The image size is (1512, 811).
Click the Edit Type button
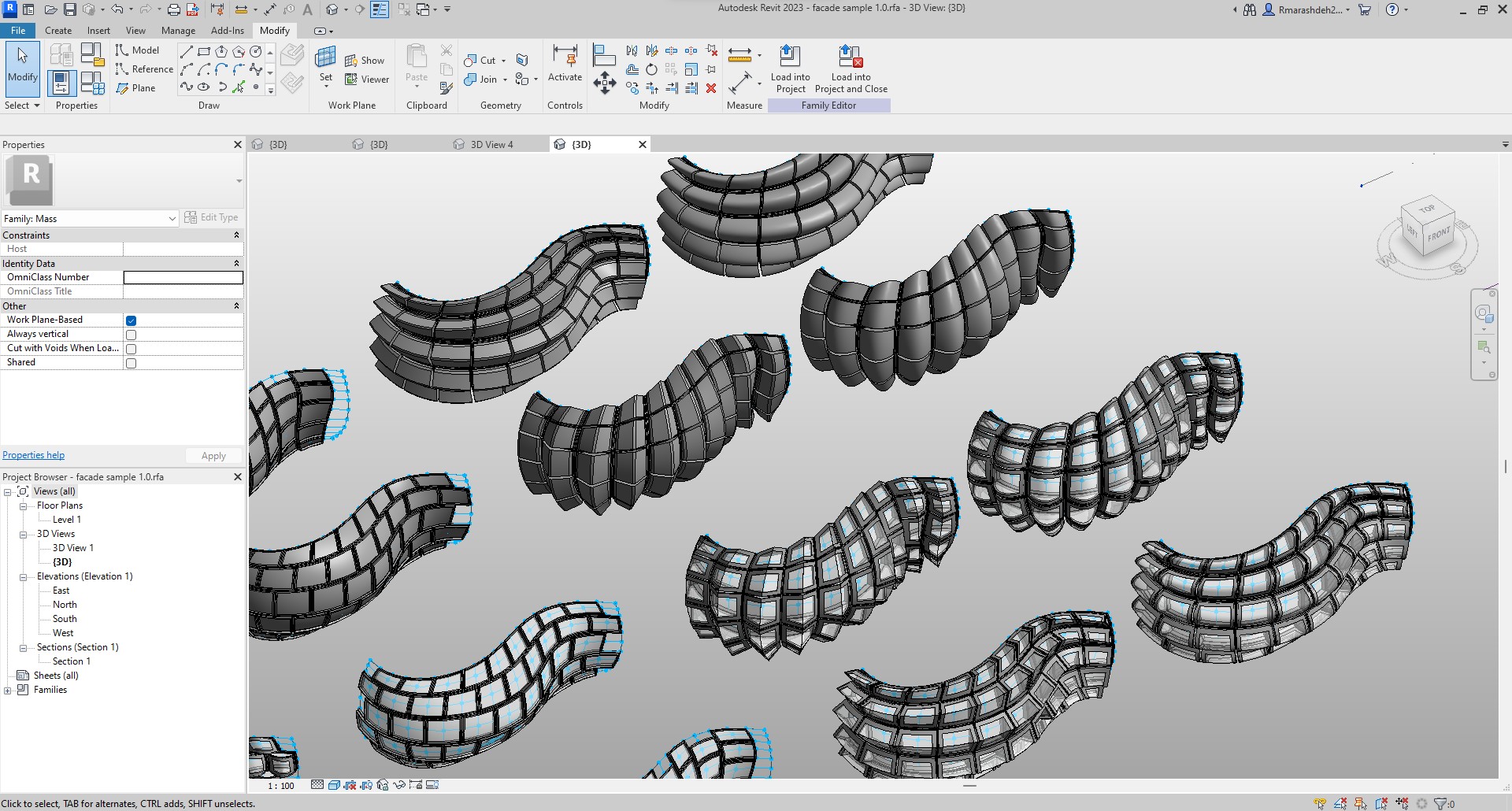[x=211, y=217]
